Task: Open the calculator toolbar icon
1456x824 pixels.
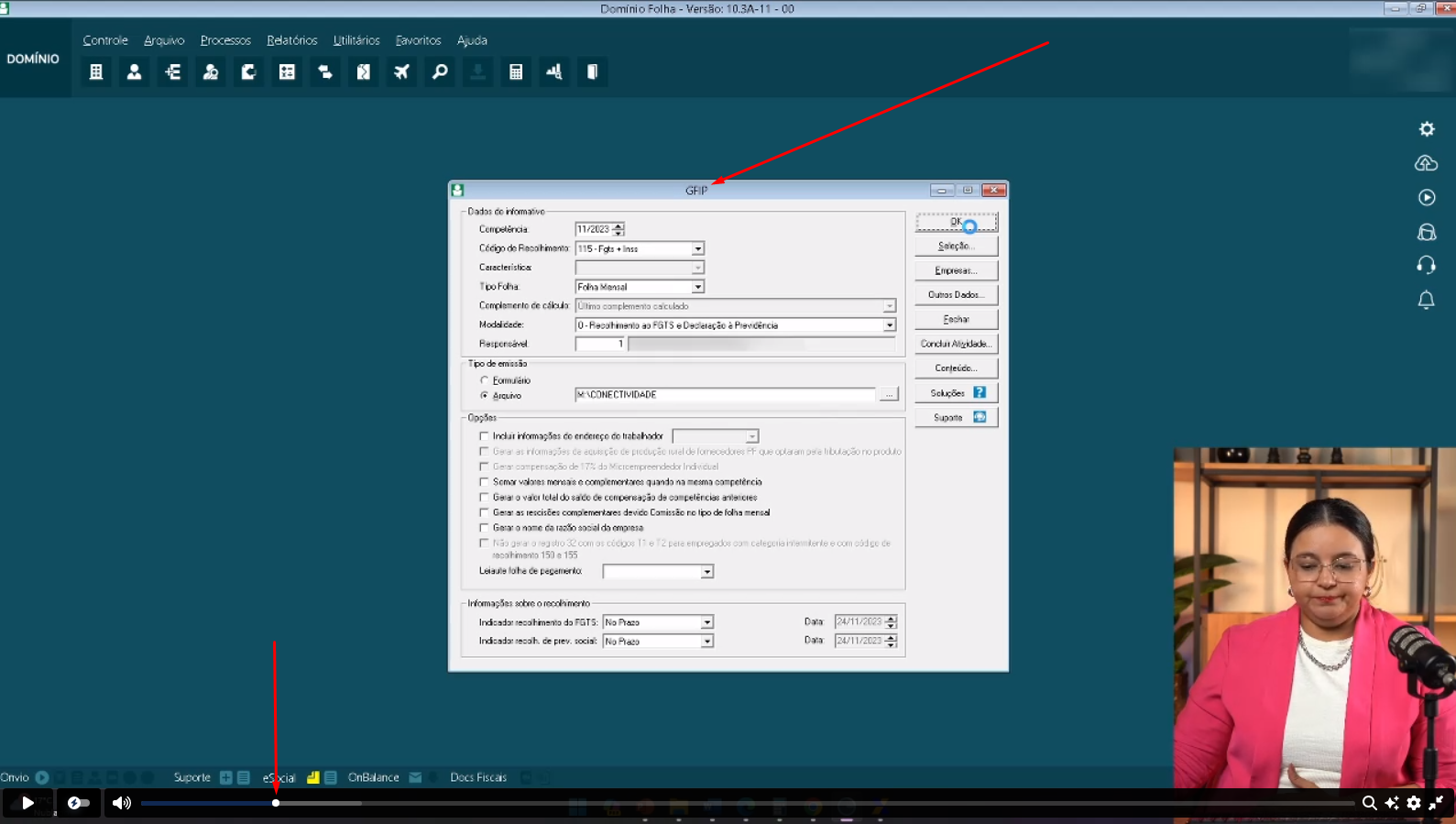Action: pos(516,71)
